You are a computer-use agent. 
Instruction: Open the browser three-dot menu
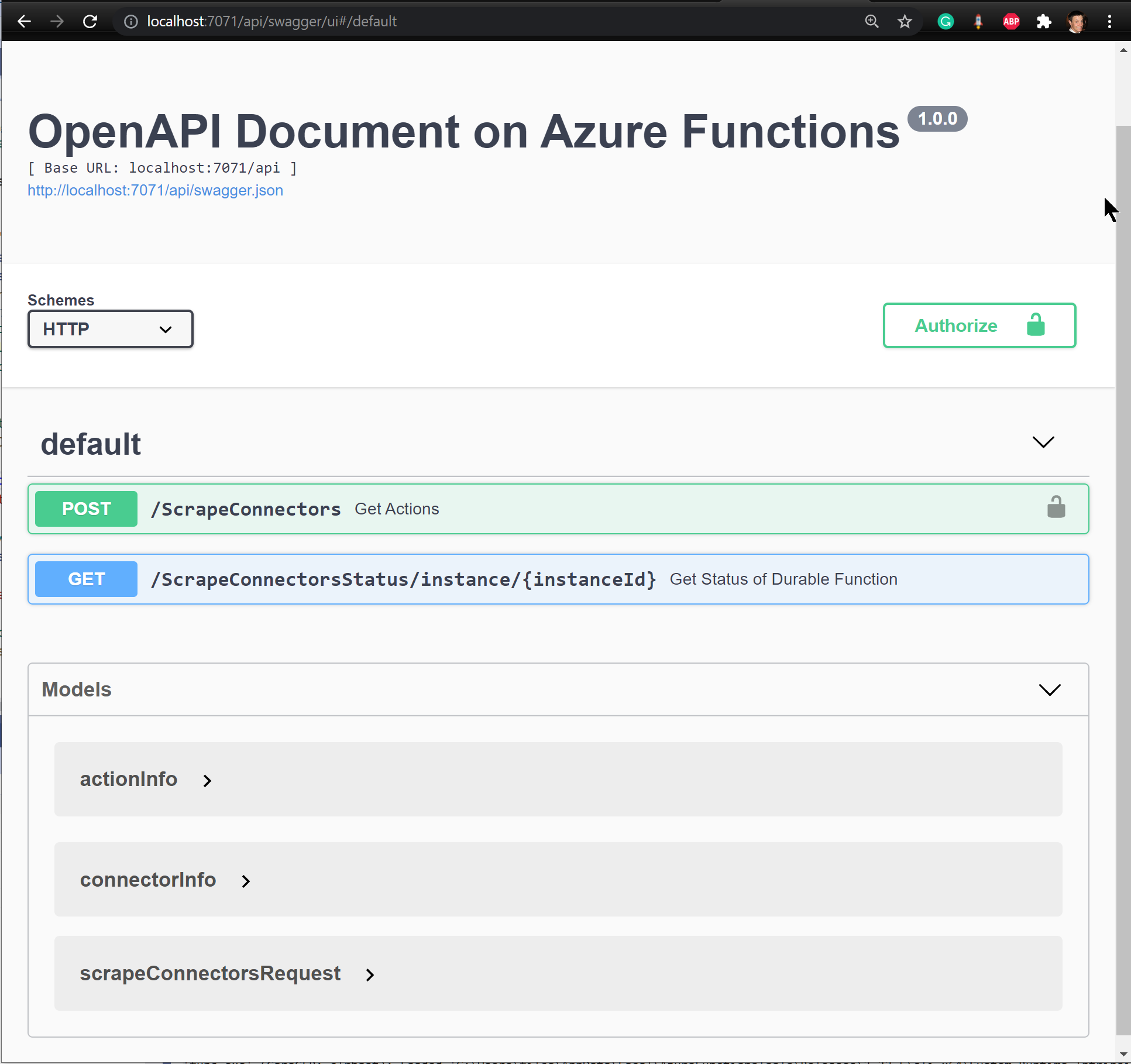coord(1109,22)
